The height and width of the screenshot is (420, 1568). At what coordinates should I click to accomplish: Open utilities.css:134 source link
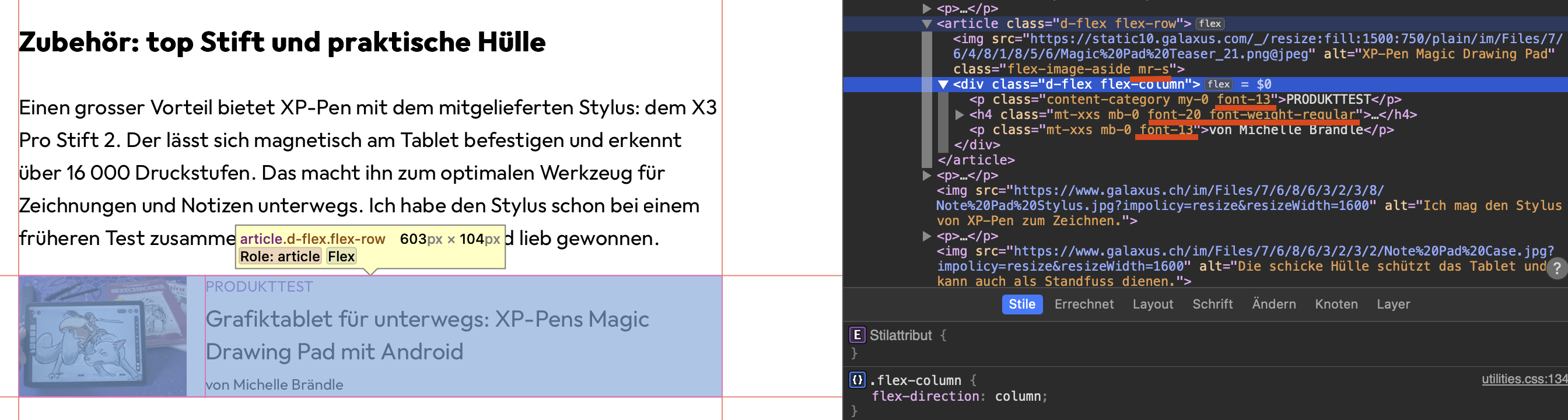point(1524,379)
